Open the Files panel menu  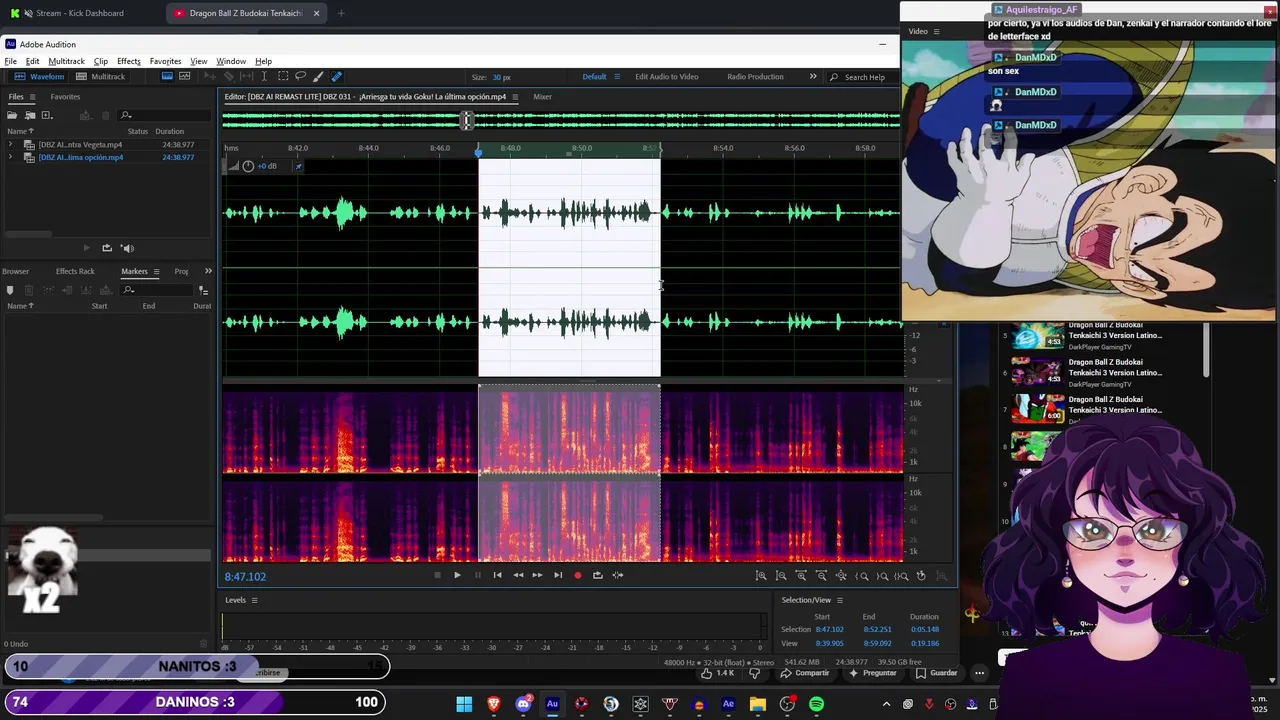click(32, 97)
